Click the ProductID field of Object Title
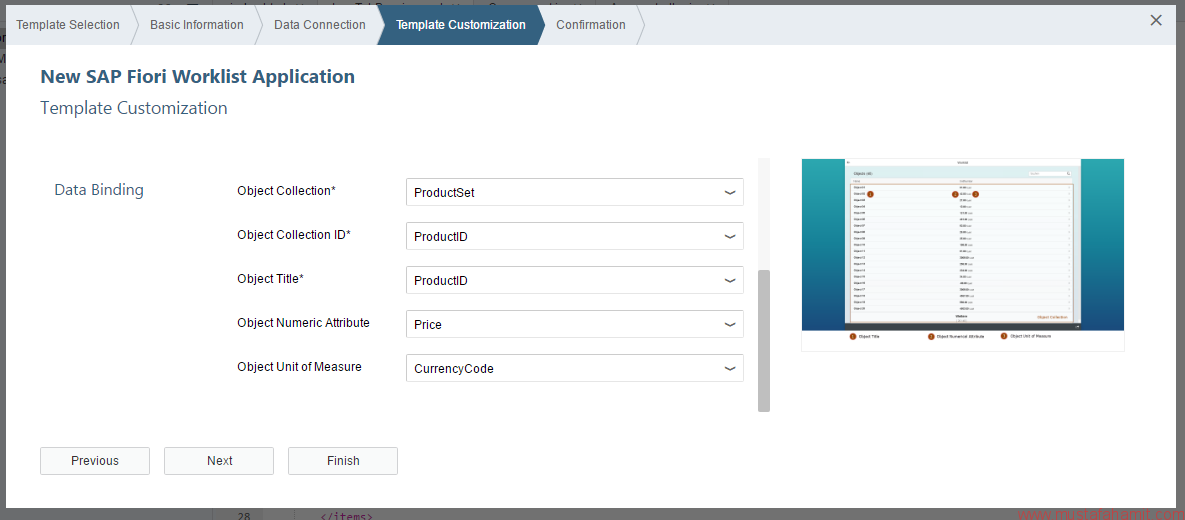1185x520 pixels. click(x=574, y=280)
